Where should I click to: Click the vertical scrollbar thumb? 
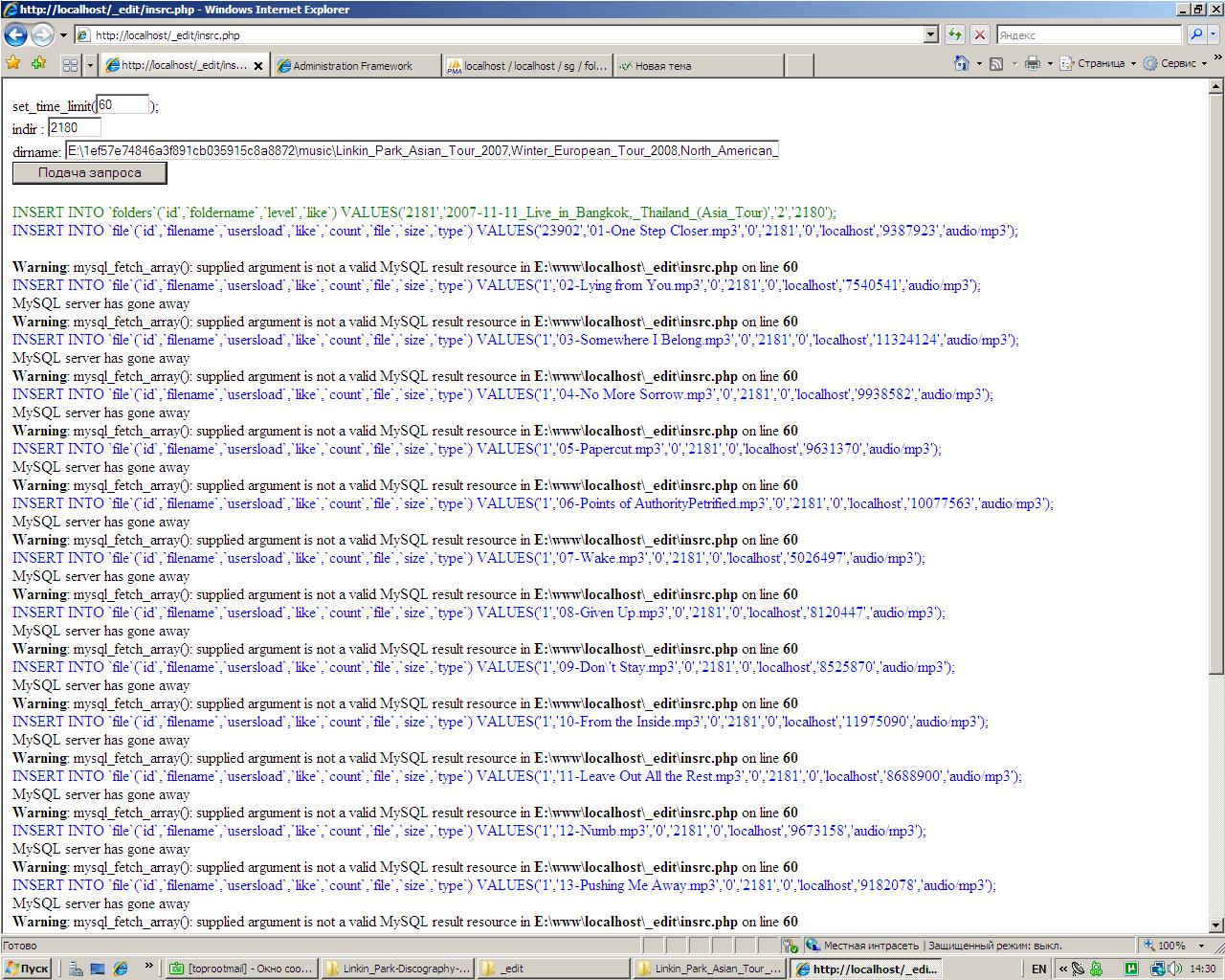1216,383
